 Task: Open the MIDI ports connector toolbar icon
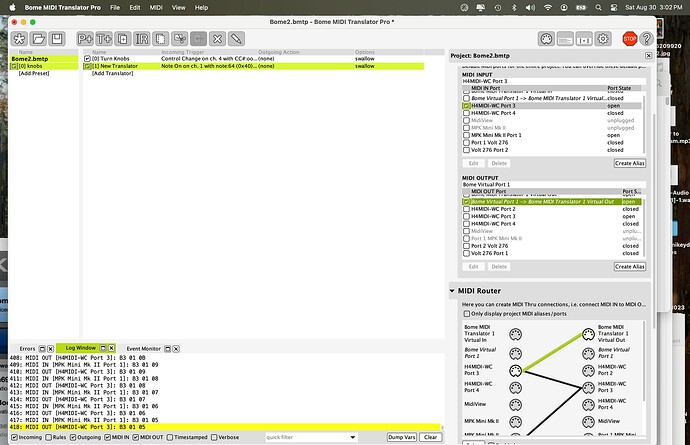pyautogui.click(x=546, y=39)
